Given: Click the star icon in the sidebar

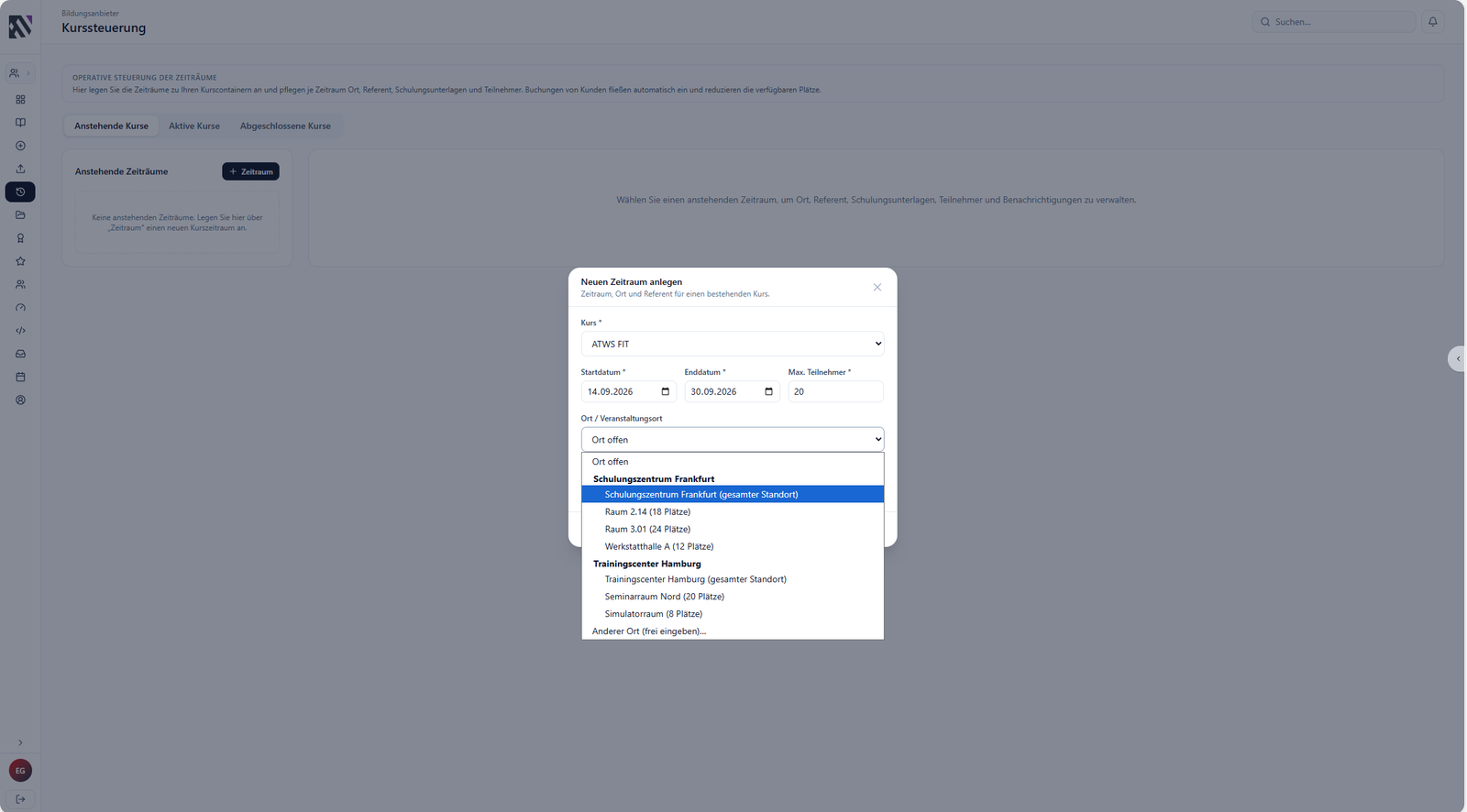Looking at the screenshot, I should point(20,261).
